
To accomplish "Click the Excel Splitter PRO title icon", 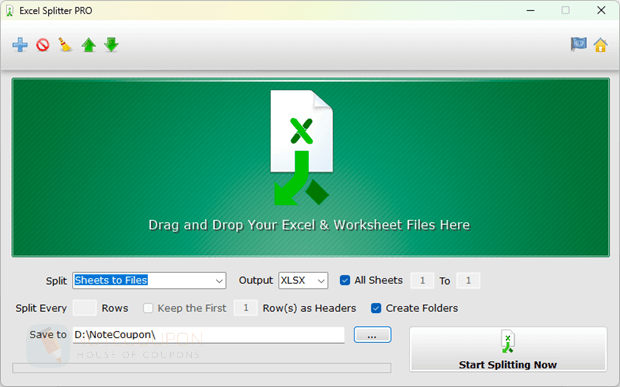I will (x=9, y=11).
